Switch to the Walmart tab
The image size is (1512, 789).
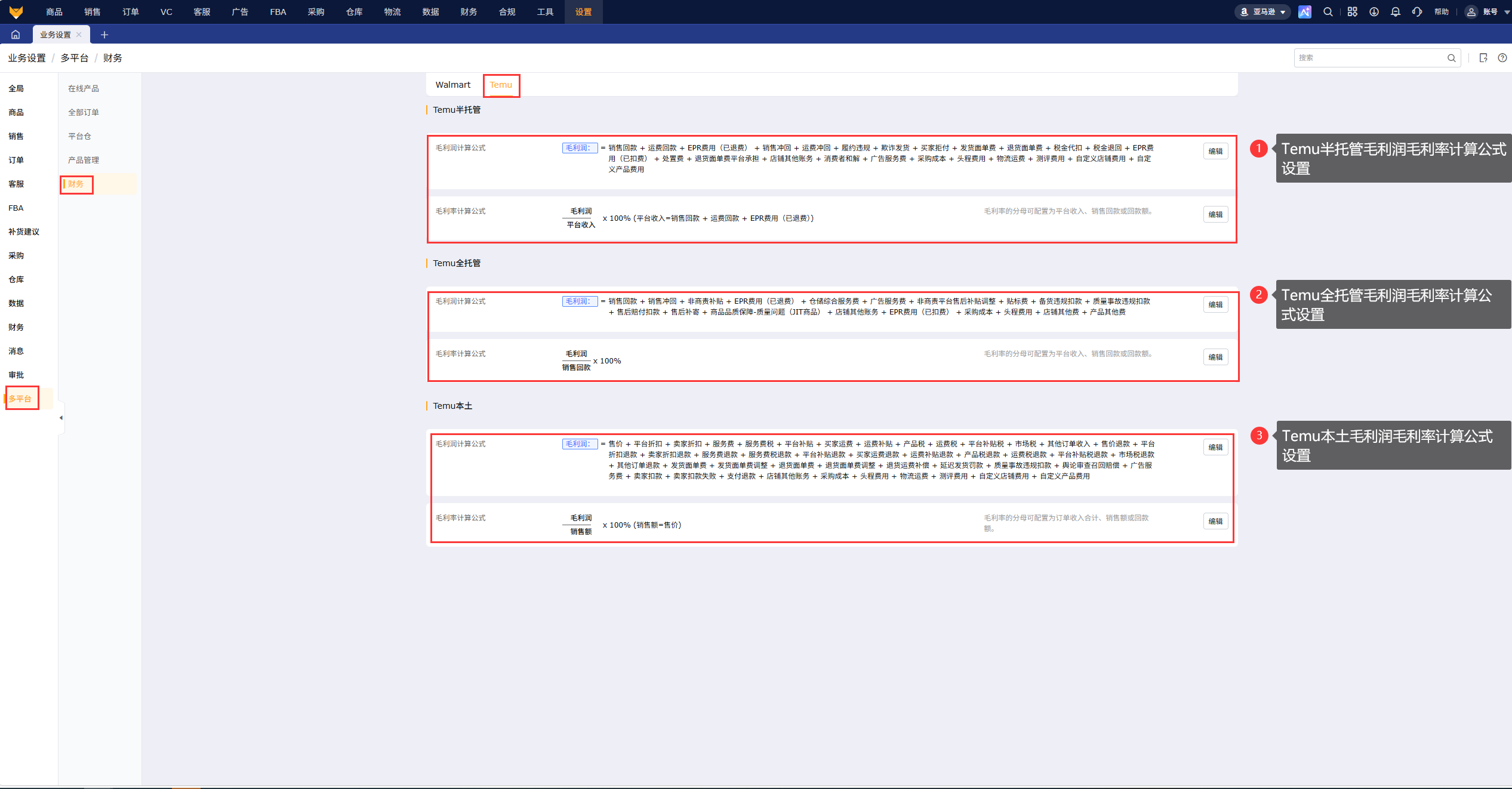[x=453, y=85]
